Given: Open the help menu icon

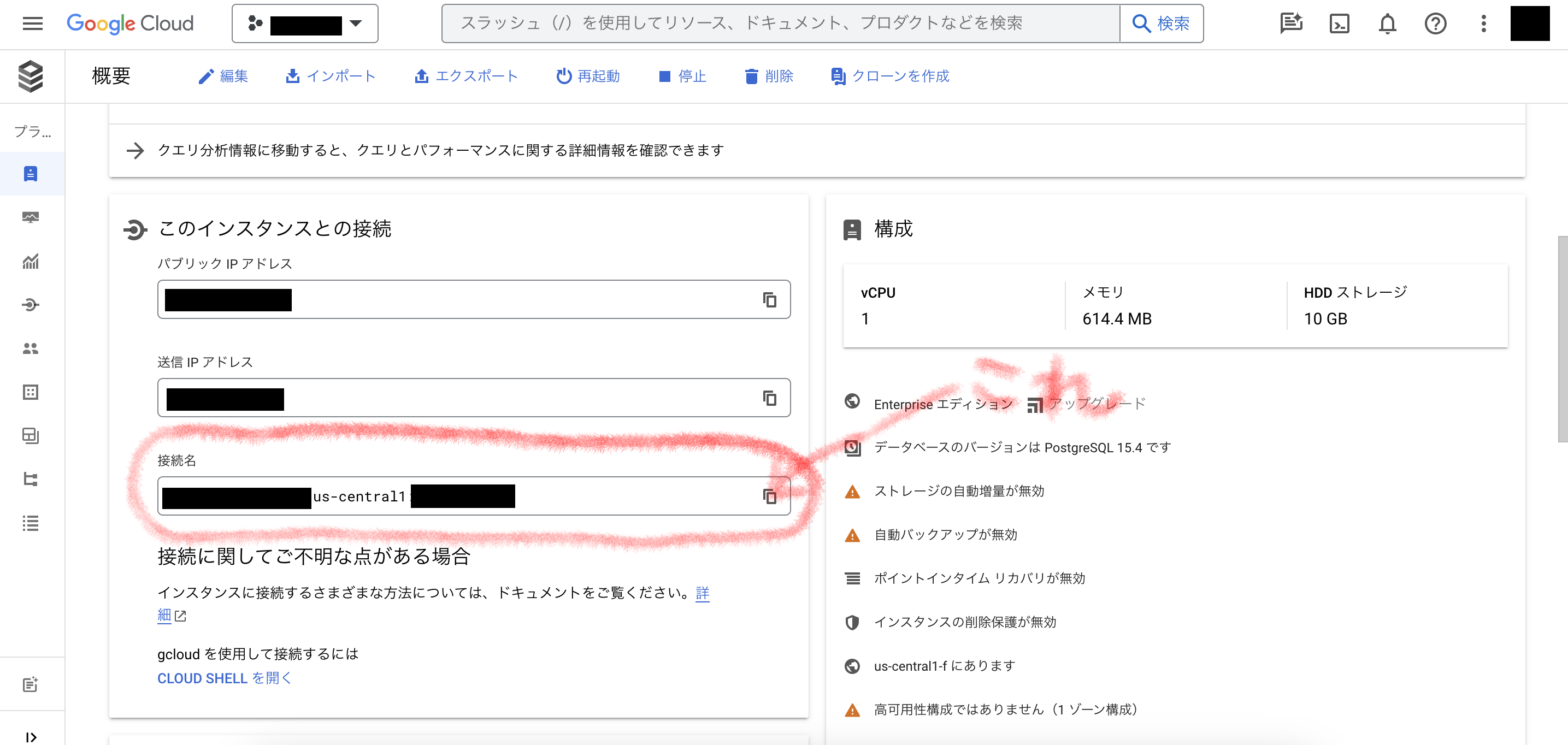Looking at the screenshot, I should click(x=1435, y=23).
